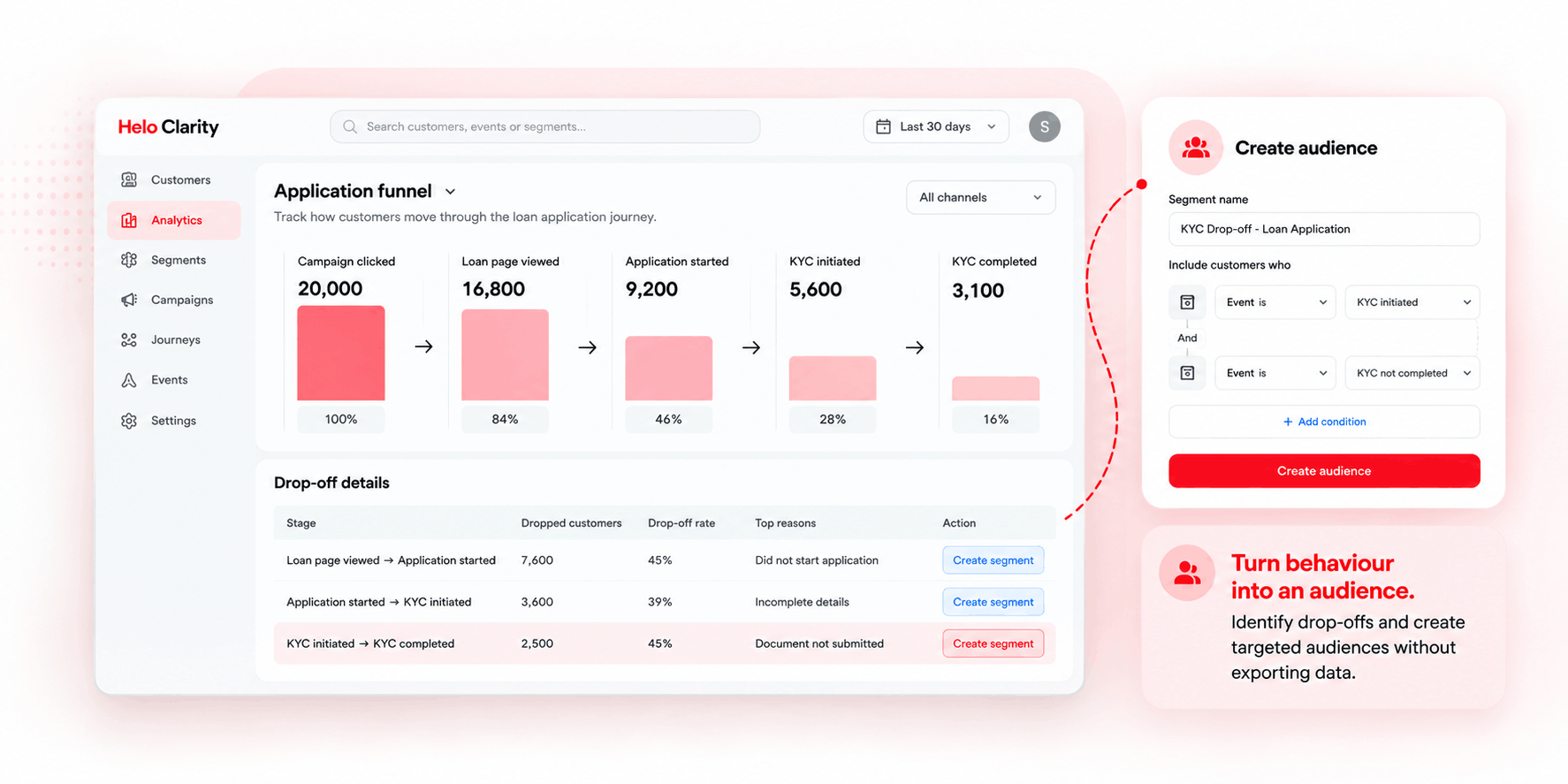Click the 'Document not submitted' reason cell
1568x784 pixels.
[x=819, y=643]
